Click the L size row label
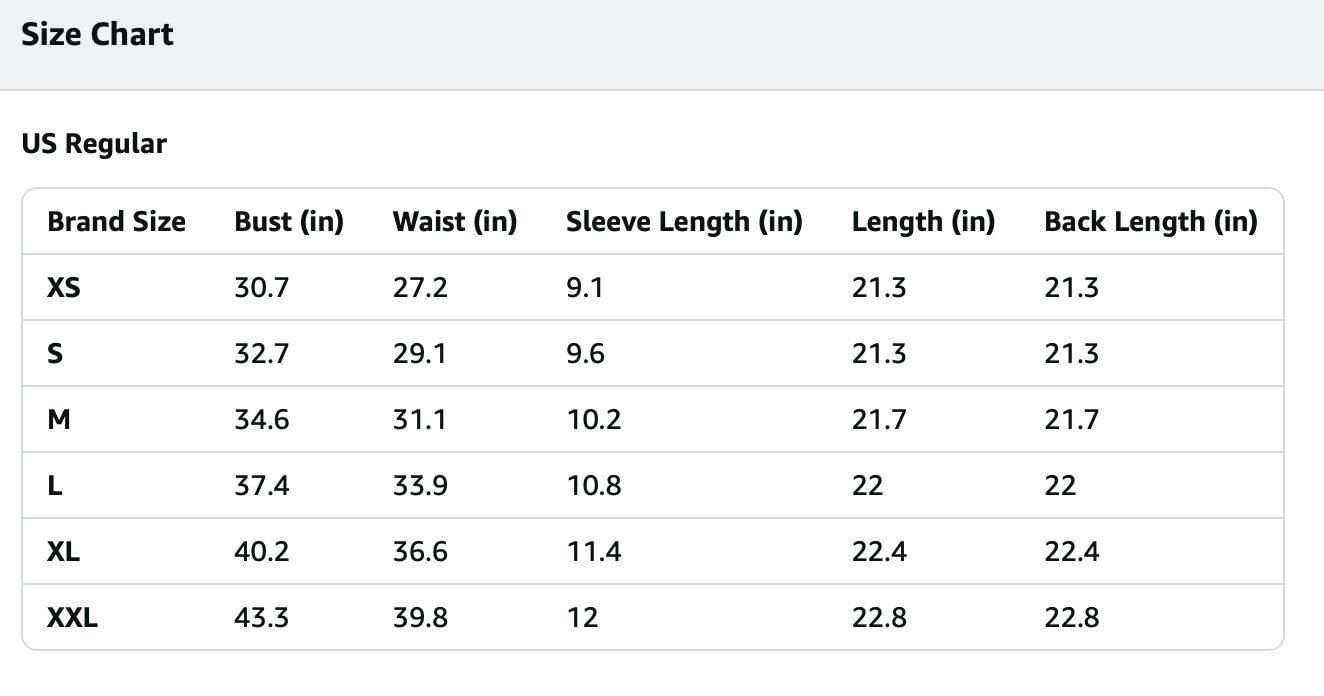This screenshot has width=1324, height=696. (x=54, y=486)
